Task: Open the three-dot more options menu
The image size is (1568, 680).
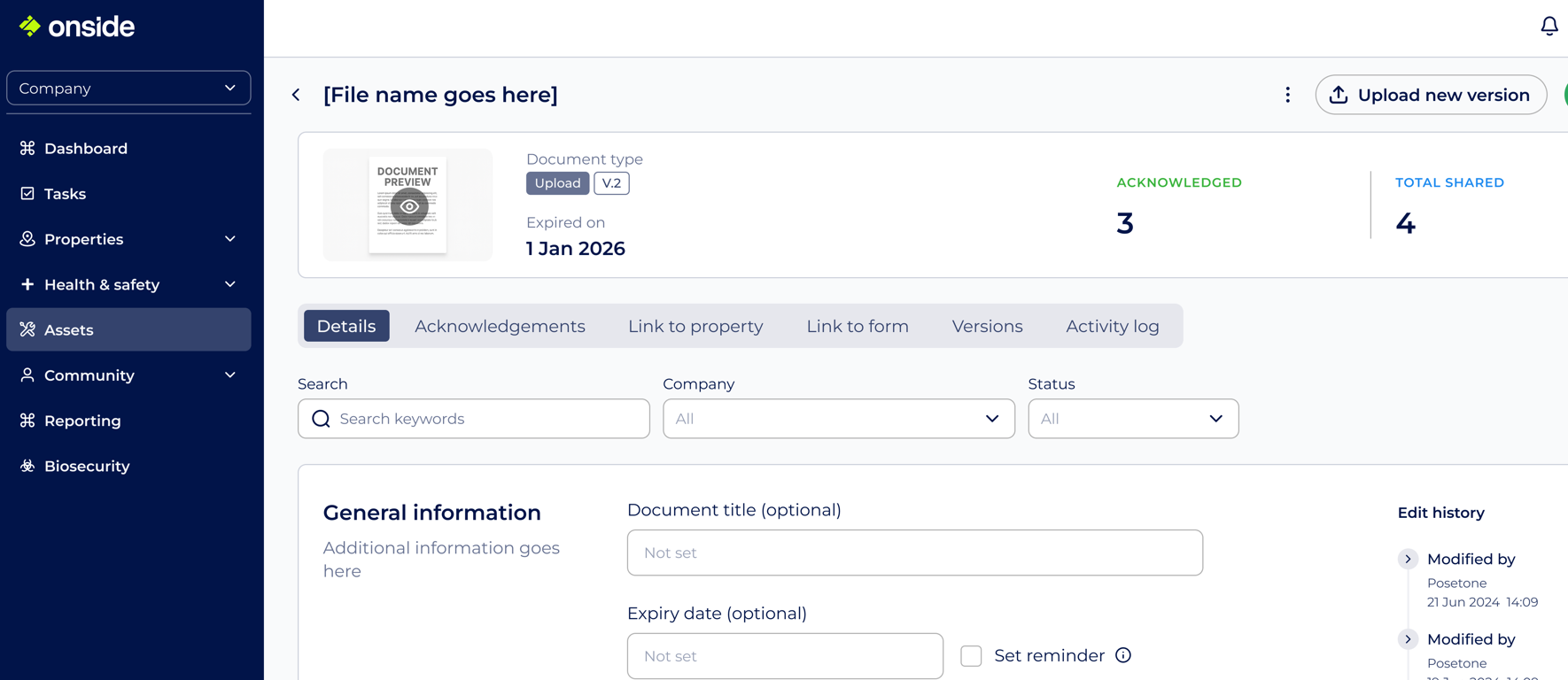Action: click(x=1287, y=95)
